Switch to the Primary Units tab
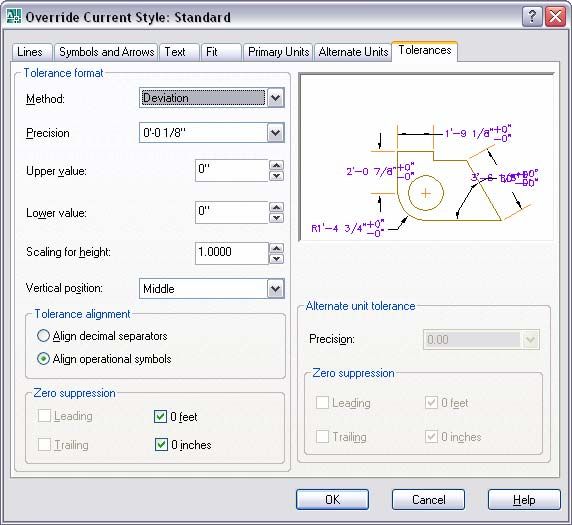572x525 pixels. pyautogui.click(x=278, y=52)
